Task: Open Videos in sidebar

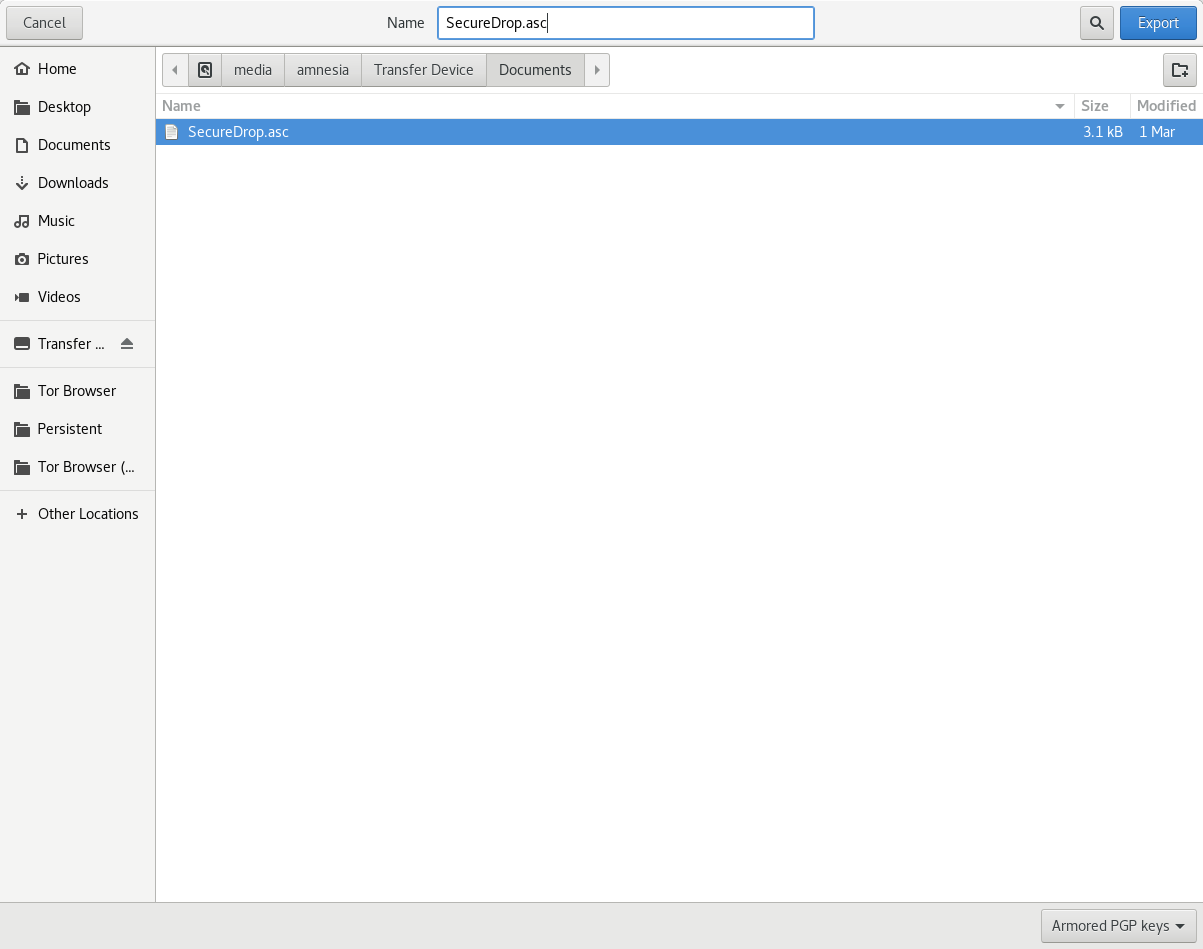Action: [x=77, y=297]
